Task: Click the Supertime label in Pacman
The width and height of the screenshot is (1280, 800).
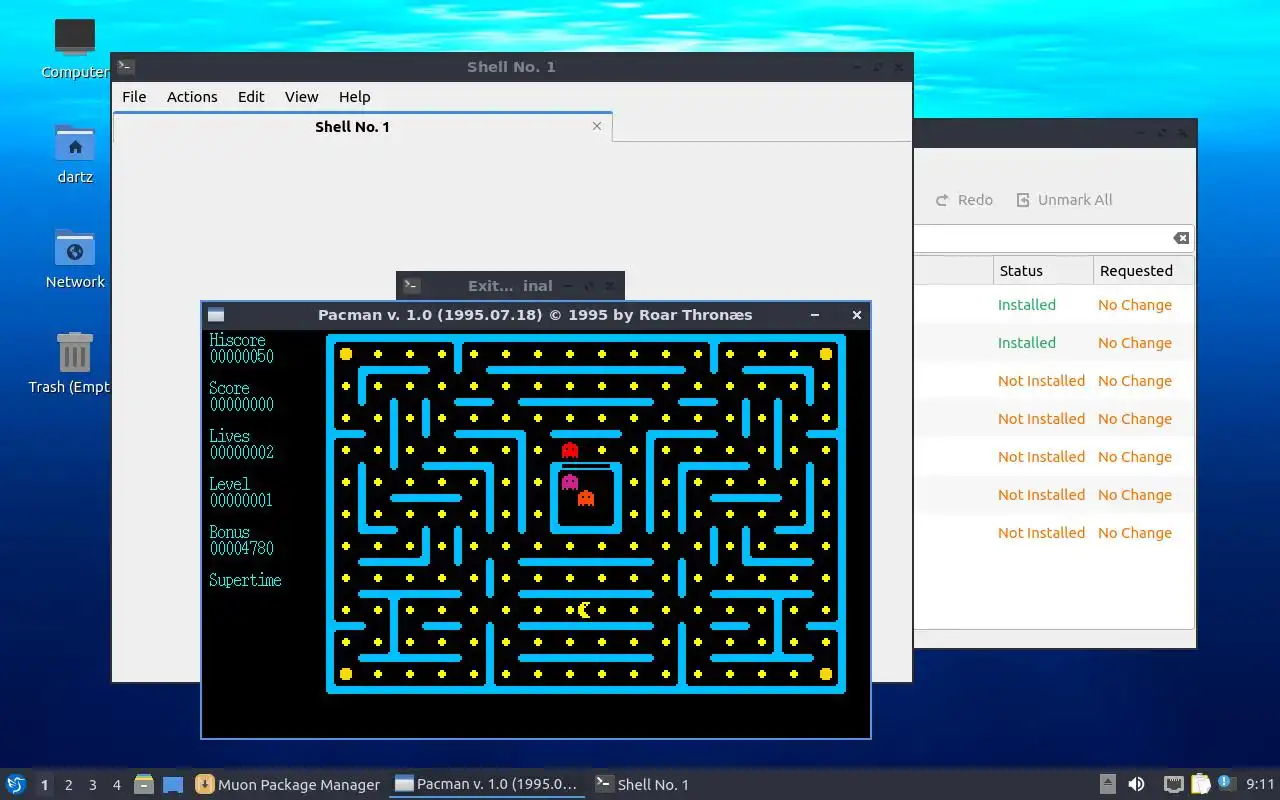Action: tap(245, 581)
